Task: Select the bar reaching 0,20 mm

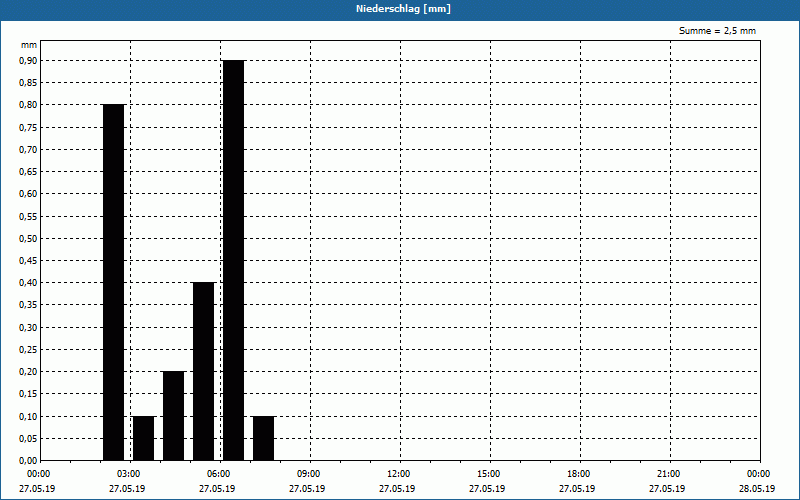Action: pyautogui.click(x=173, y=416)
